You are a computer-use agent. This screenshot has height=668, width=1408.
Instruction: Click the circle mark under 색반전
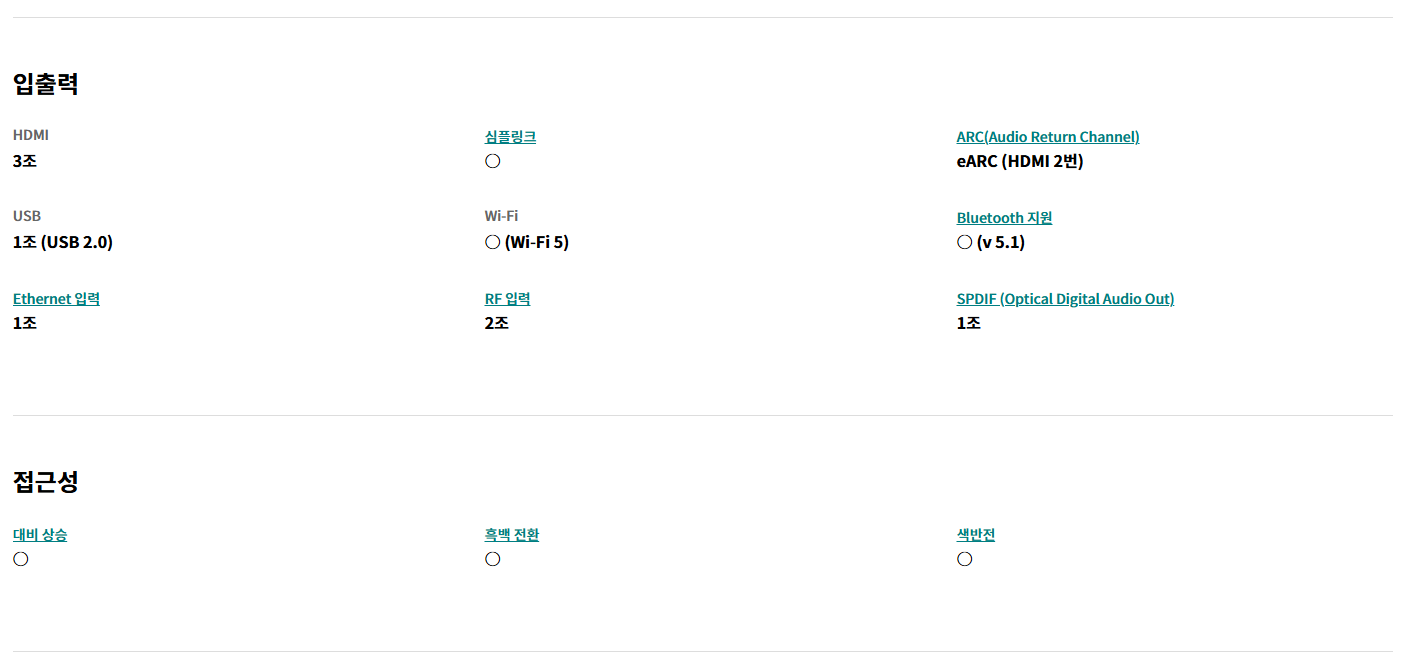[x=964, y=559]
